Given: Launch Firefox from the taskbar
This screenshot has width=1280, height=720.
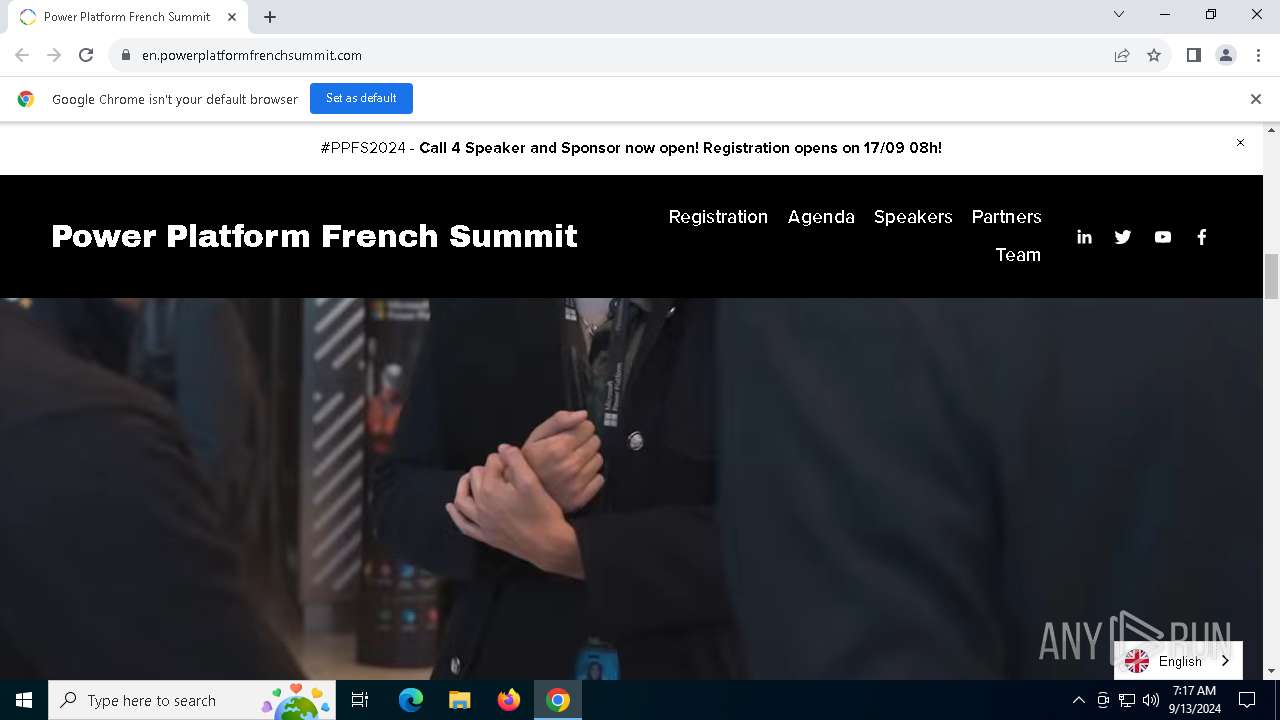Looking at the screenshot, I should [x=509, y=700].
